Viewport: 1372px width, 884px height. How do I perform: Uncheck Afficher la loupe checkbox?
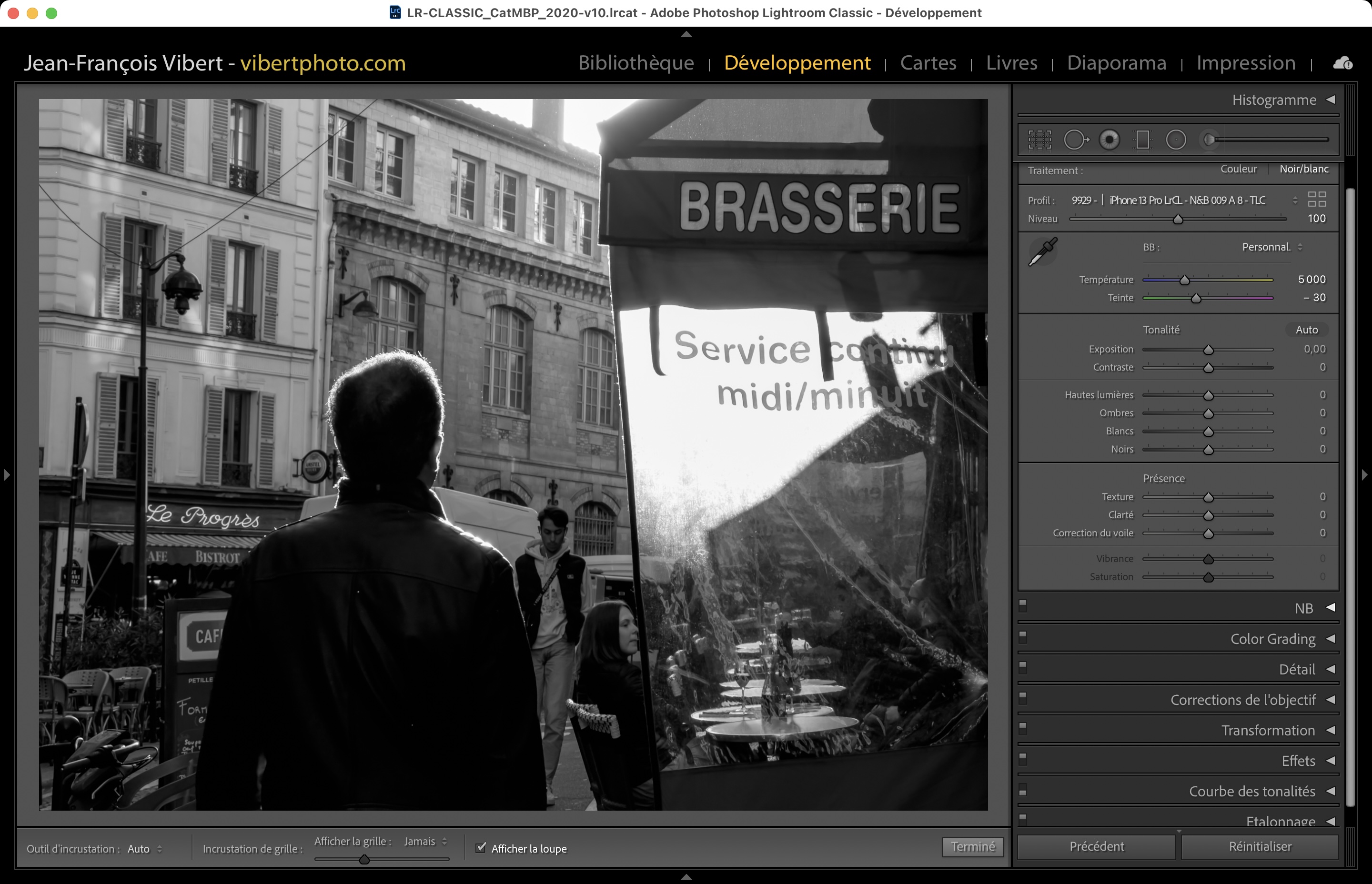(481, 847)
